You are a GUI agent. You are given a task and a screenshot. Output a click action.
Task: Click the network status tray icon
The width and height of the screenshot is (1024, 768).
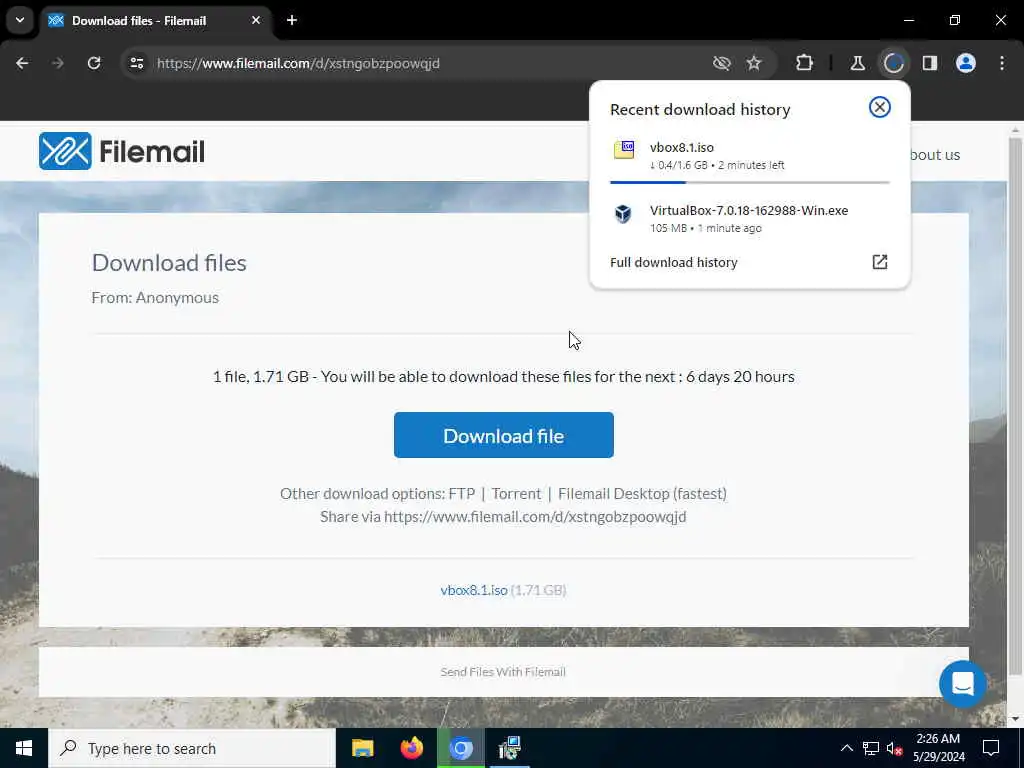[871, 748]
